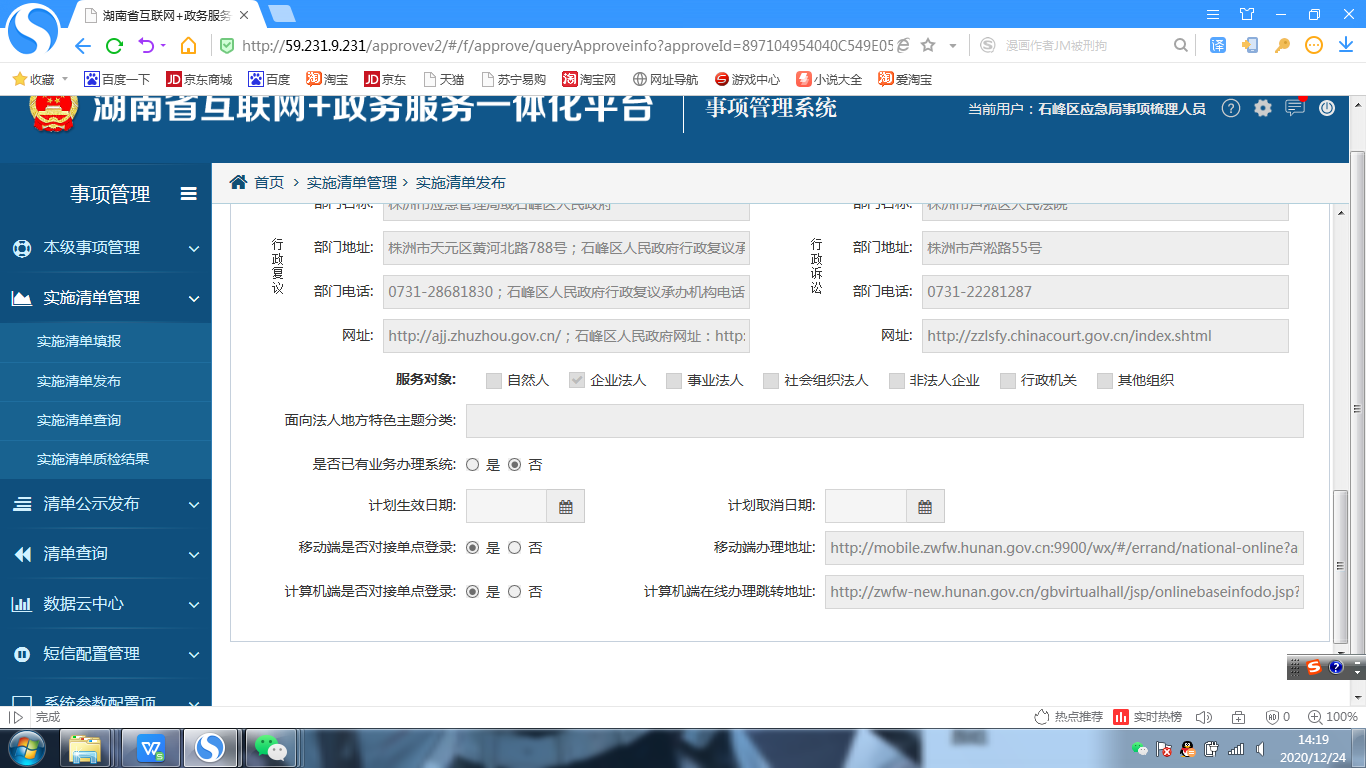Toggle the 事业法人 checkbox
The image size is (1366, 768).
pos(674,381)
